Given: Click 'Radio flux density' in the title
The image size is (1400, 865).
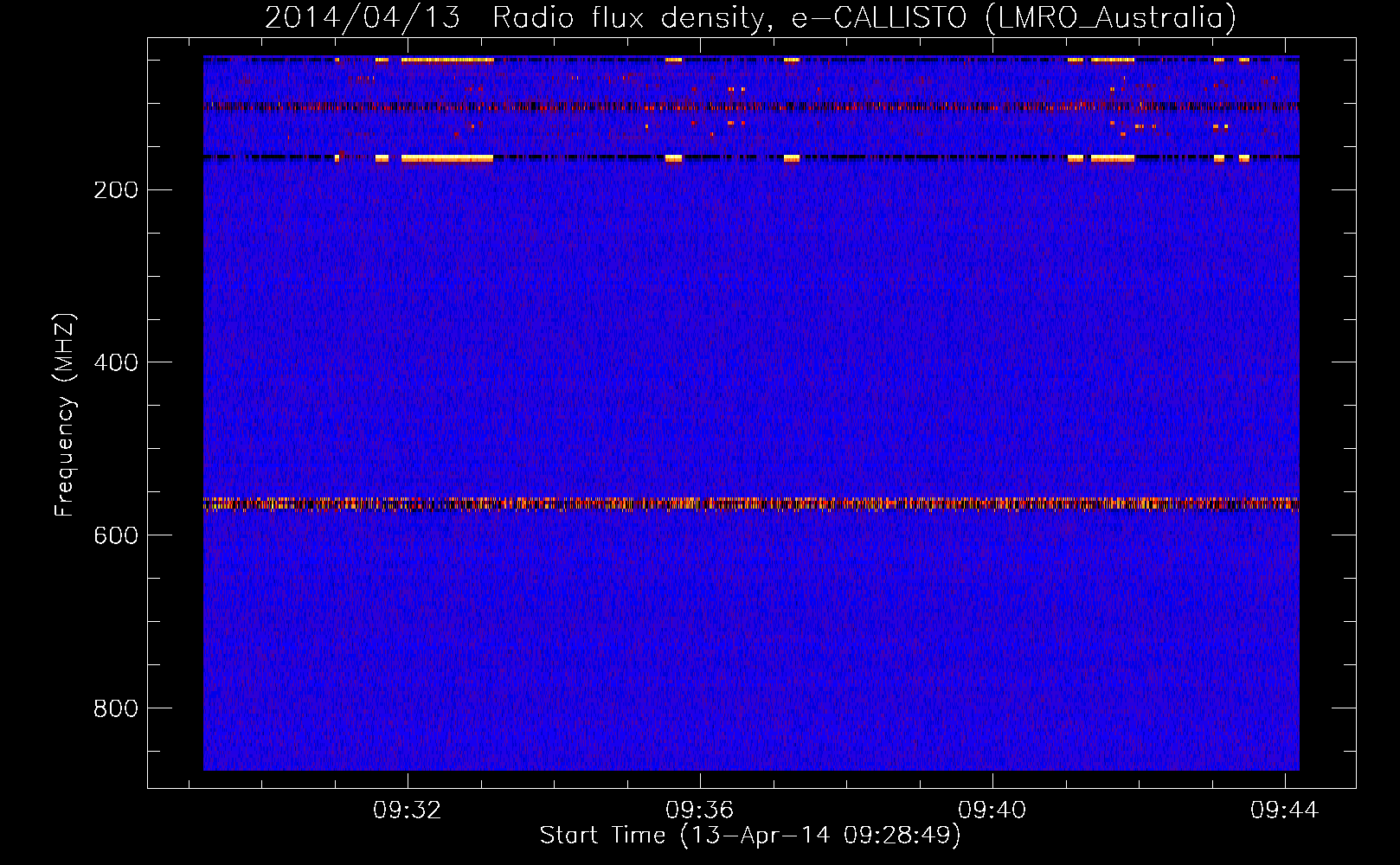Looking at the screenshot, I should (x=630, y=17).
